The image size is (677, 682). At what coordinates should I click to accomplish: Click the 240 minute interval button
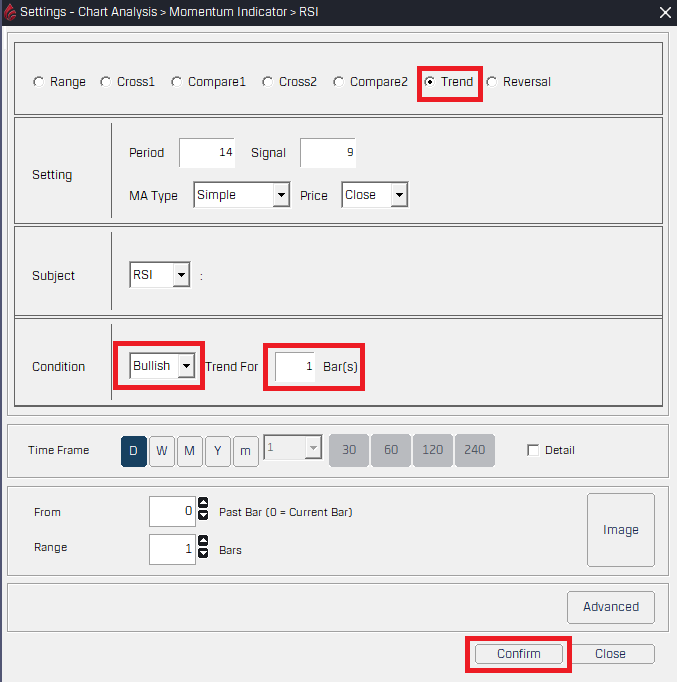coord(475,451)
